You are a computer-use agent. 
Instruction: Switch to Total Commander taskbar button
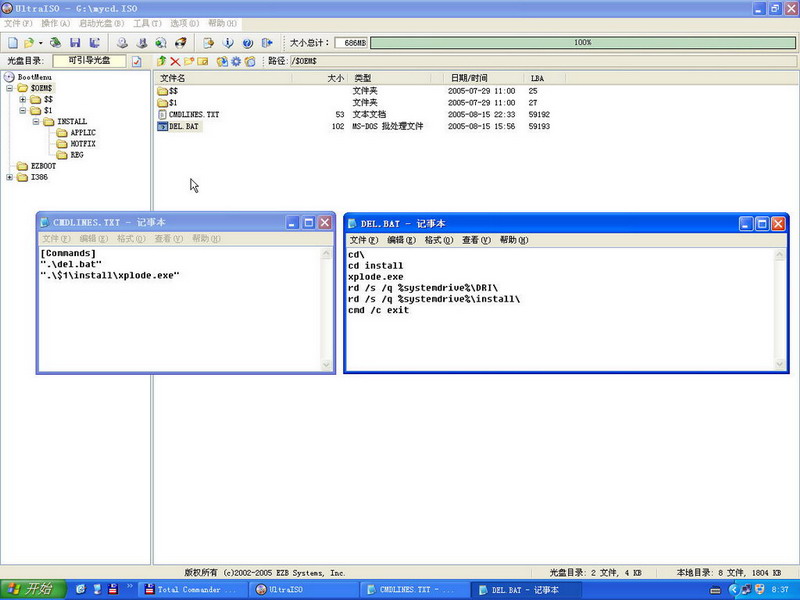[x=192, y=590]
